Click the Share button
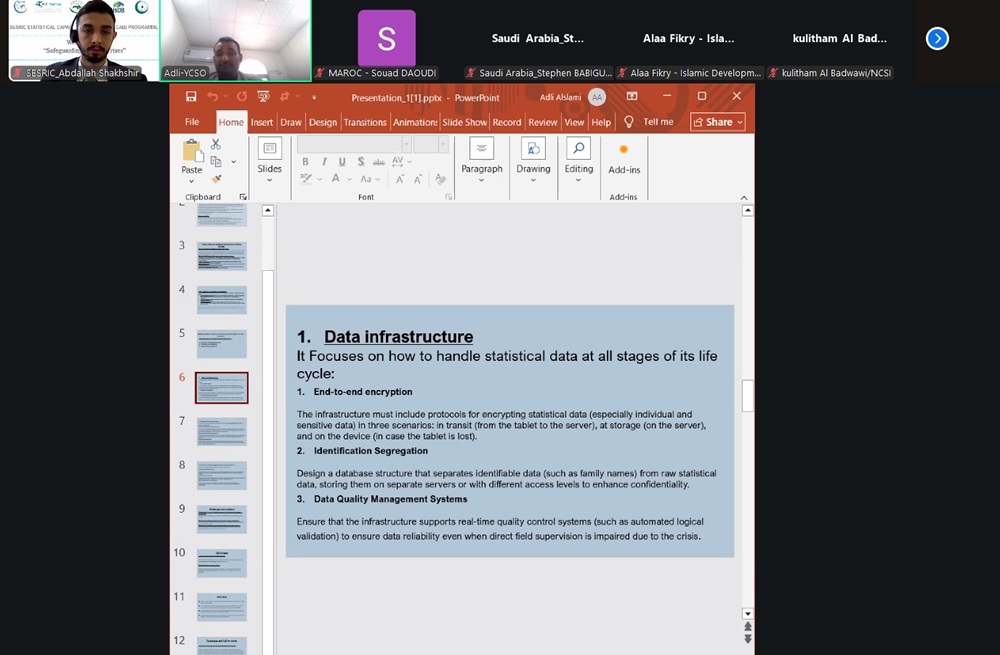Screen dimensions: 1000x655 pyautogui.click(x=718, y=122)
